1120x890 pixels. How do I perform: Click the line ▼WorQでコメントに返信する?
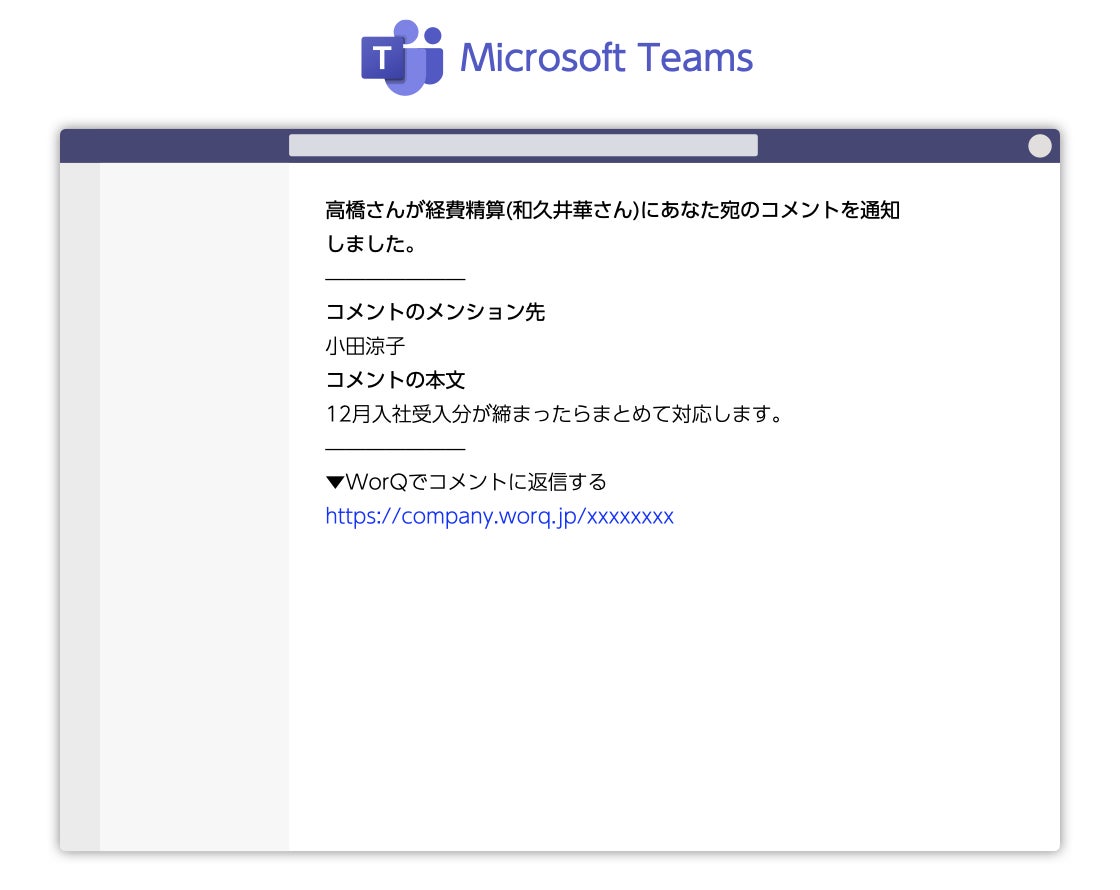point(466,481)
